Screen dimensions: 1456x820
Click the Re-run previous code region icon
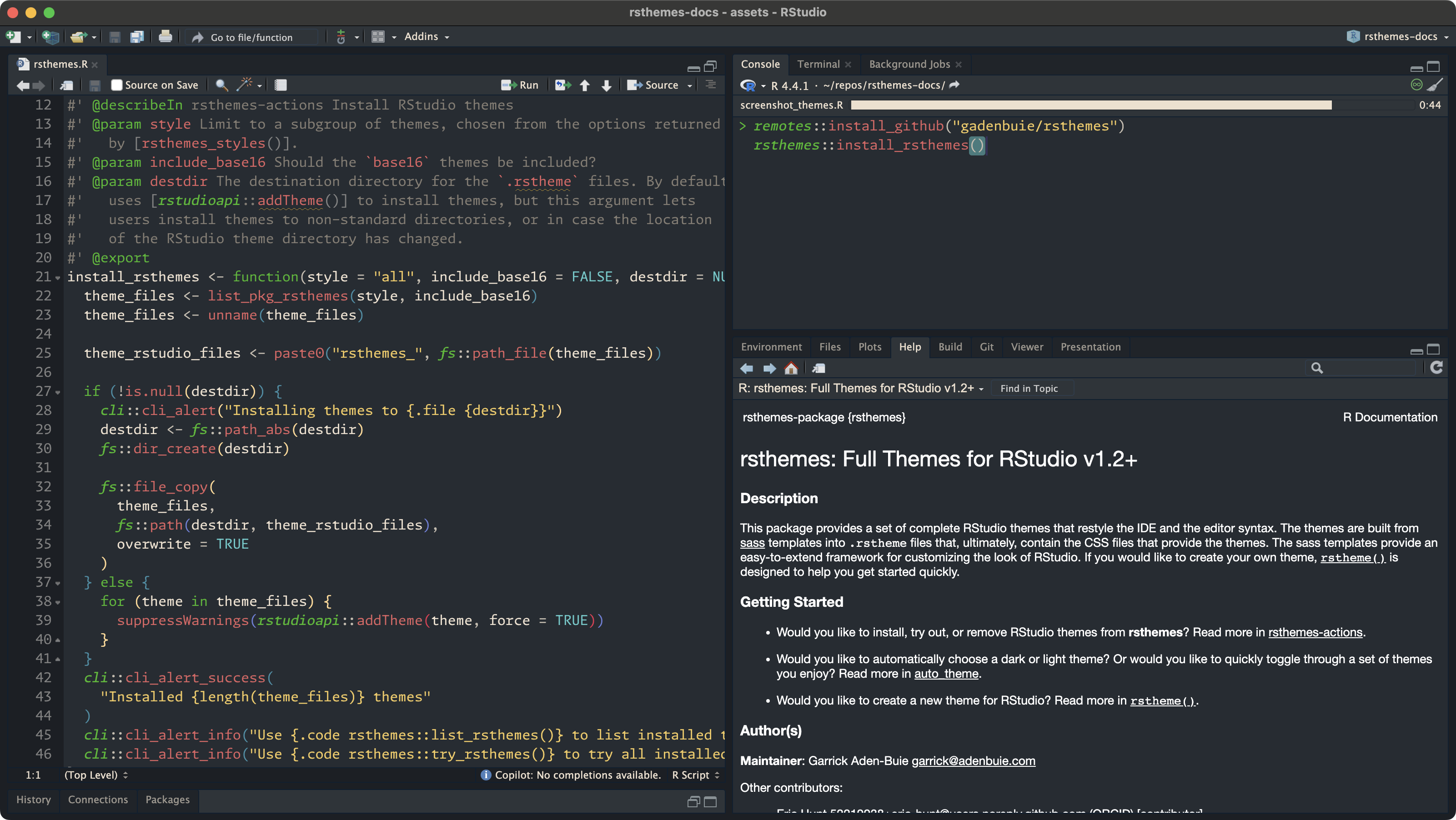click(562, 85)
